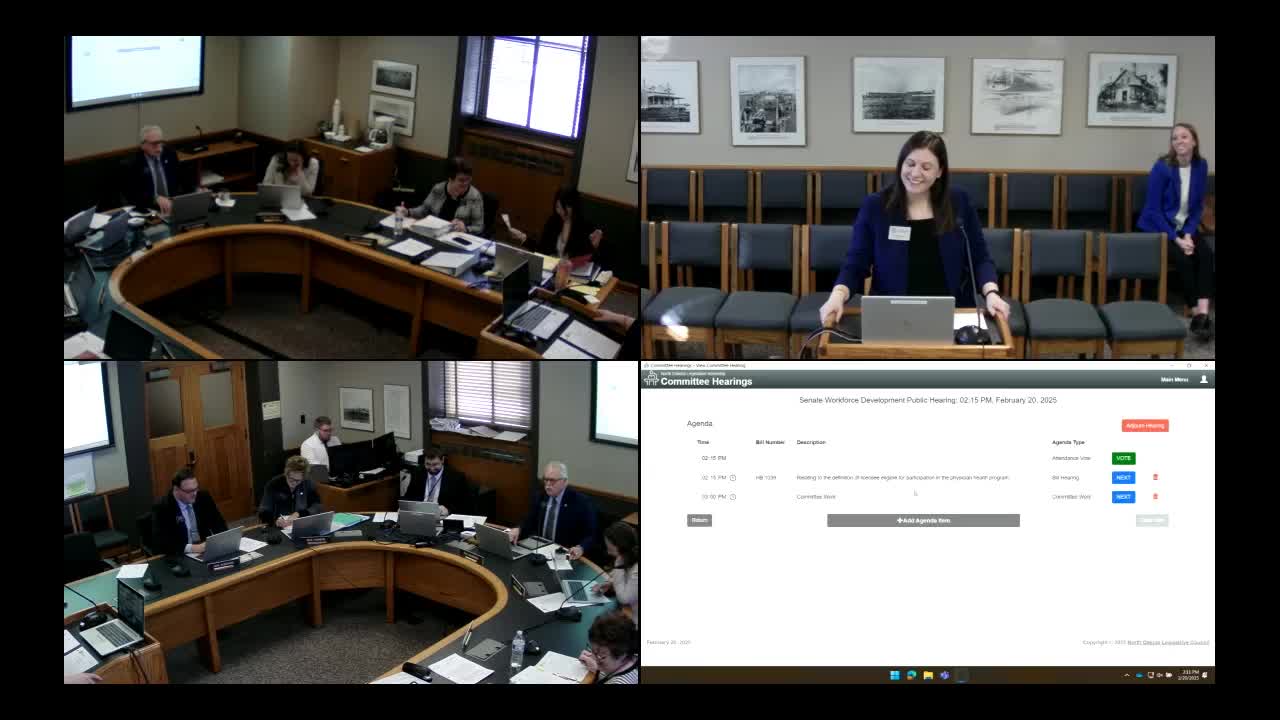Click the 'Committee Work' description text

pyautogui.click(x=816, y=497)
